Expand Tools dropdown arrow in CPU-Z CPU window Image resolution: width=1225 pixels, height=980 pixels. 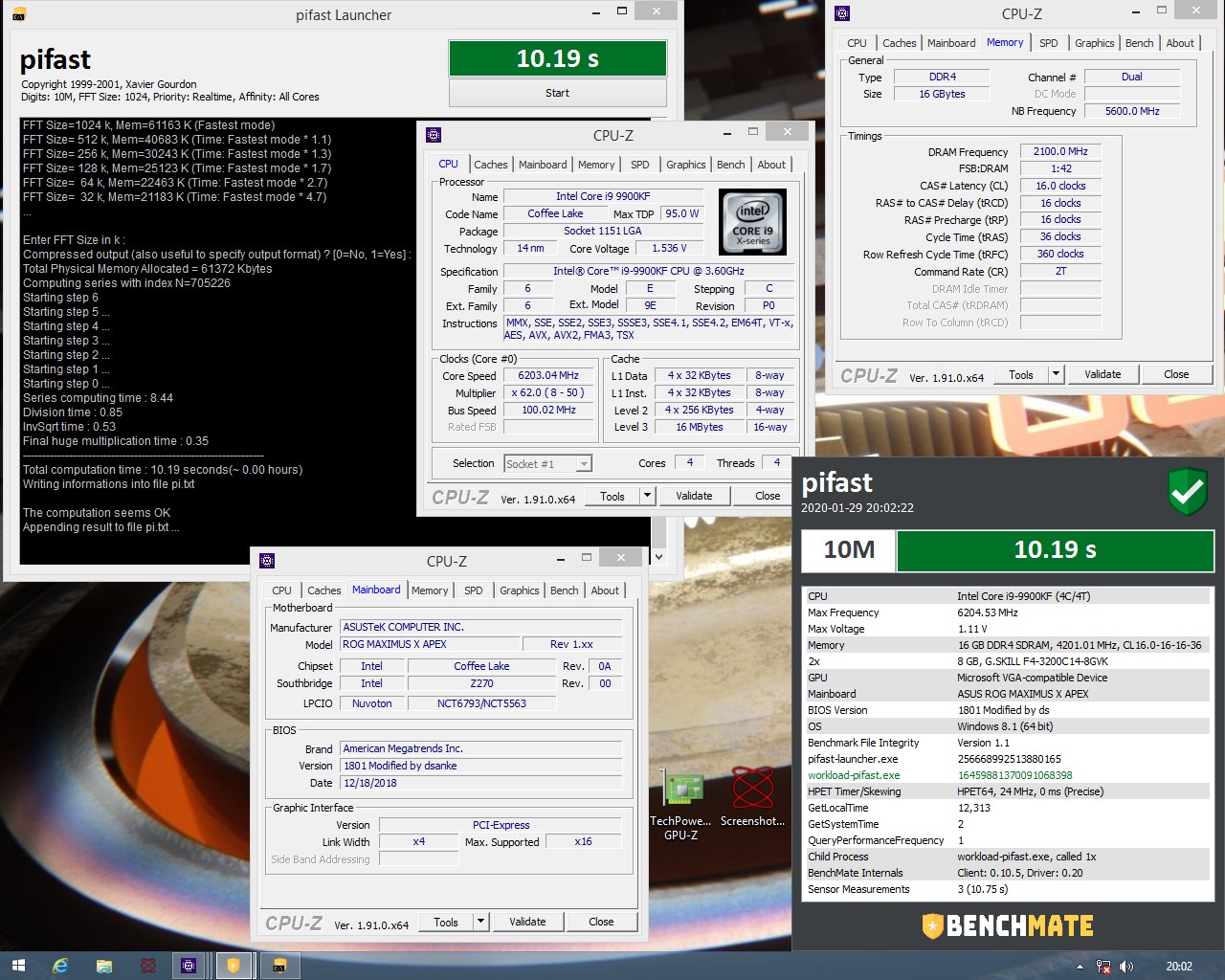click(648, 496)
